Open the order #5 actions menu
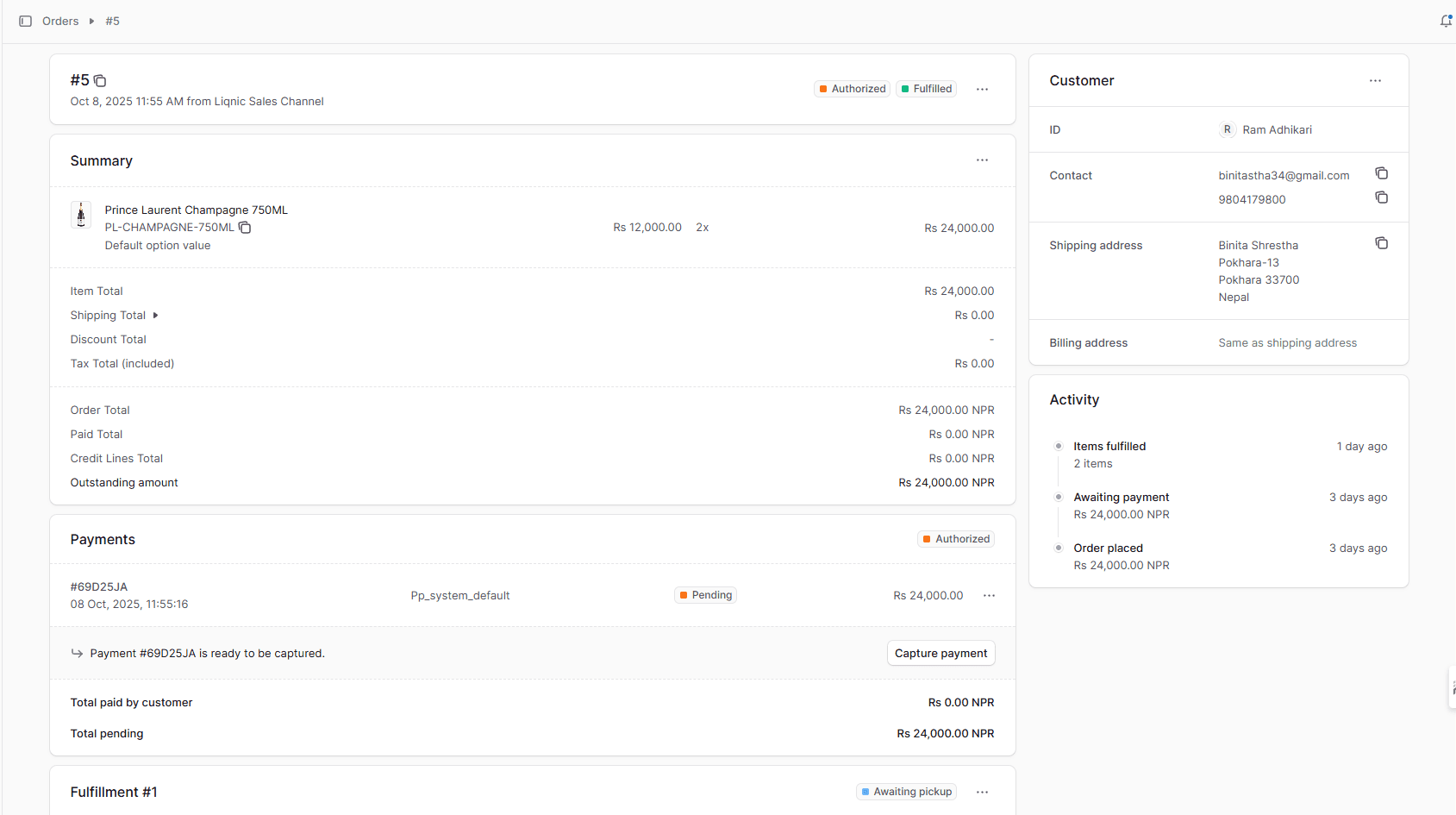The image size is (1456, 815). click(982, 88)
